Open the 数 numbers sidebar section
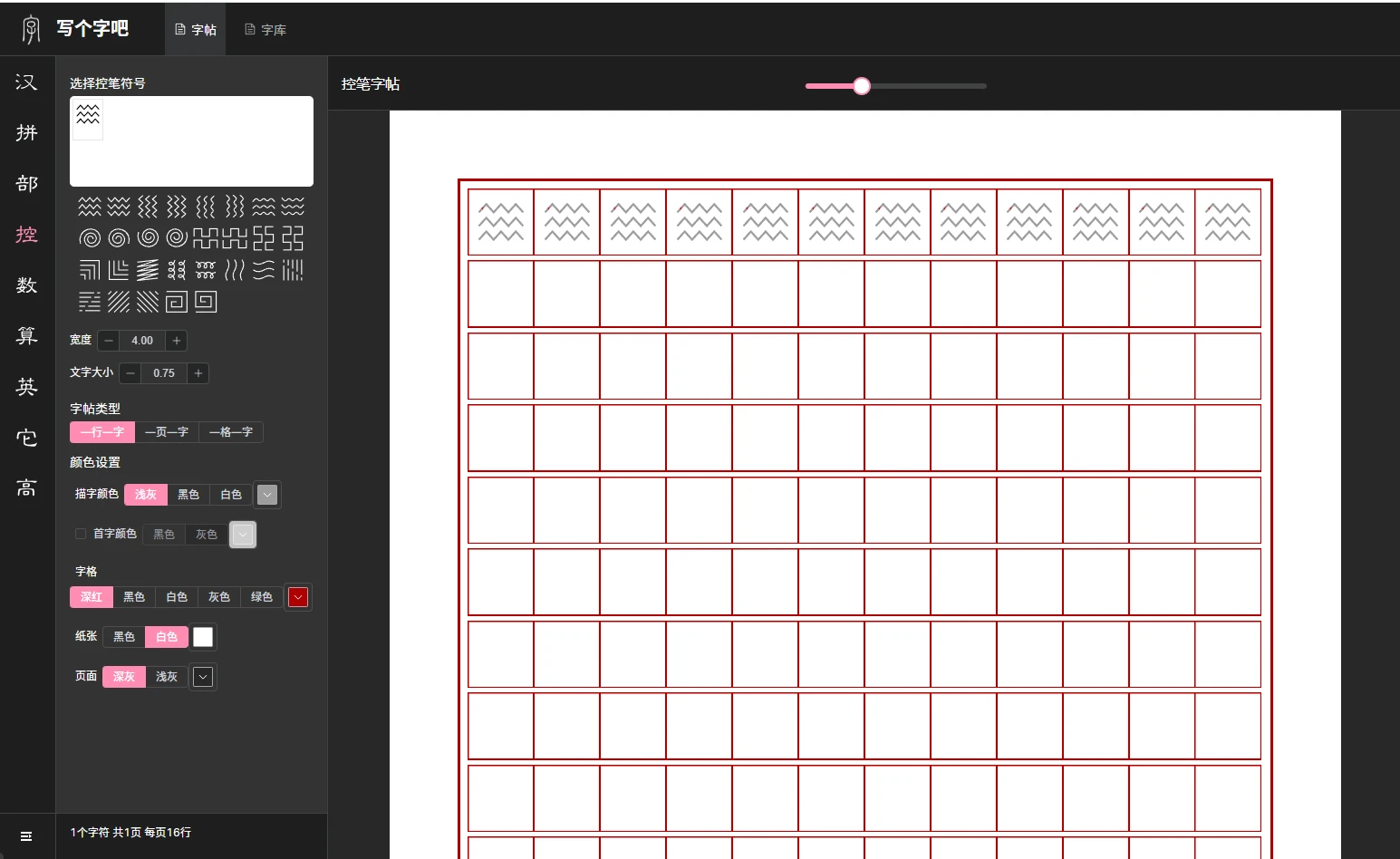This screenshot has width=1400, height=859. point(27,285)
